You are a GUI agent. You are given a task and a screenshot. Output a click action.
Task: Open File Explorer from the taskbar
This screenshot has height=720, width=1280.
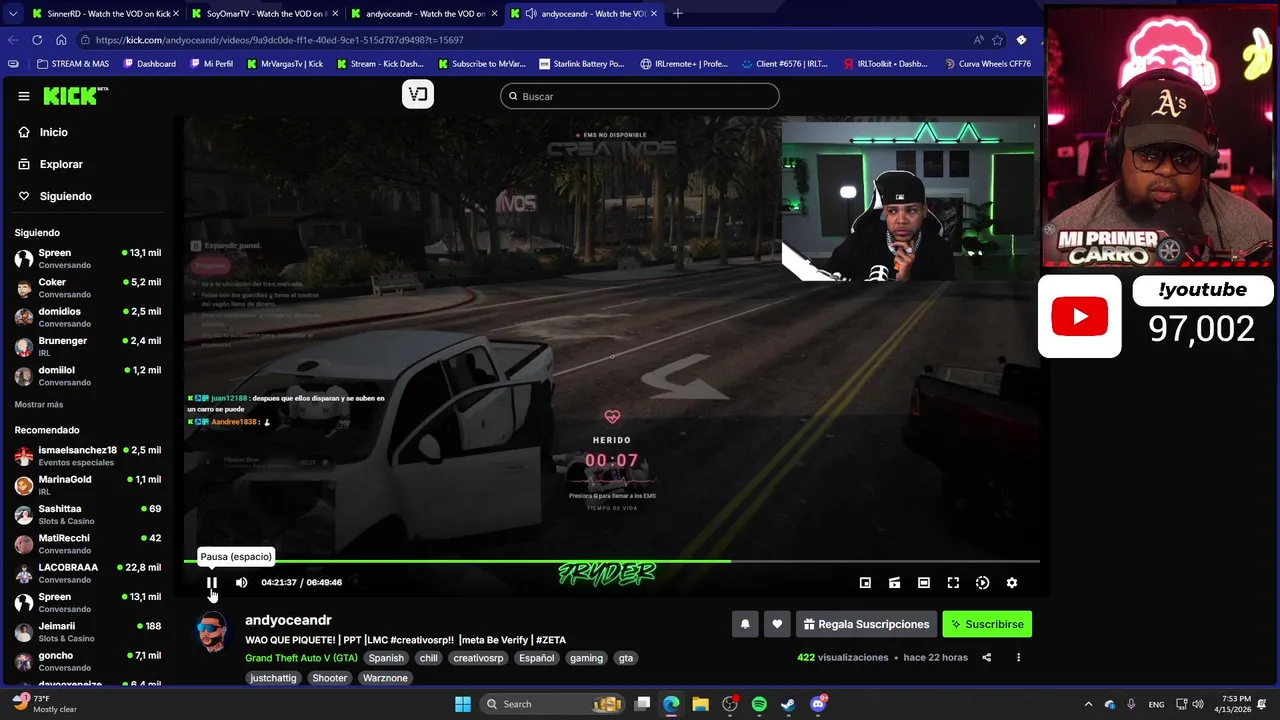click(700, 704)
